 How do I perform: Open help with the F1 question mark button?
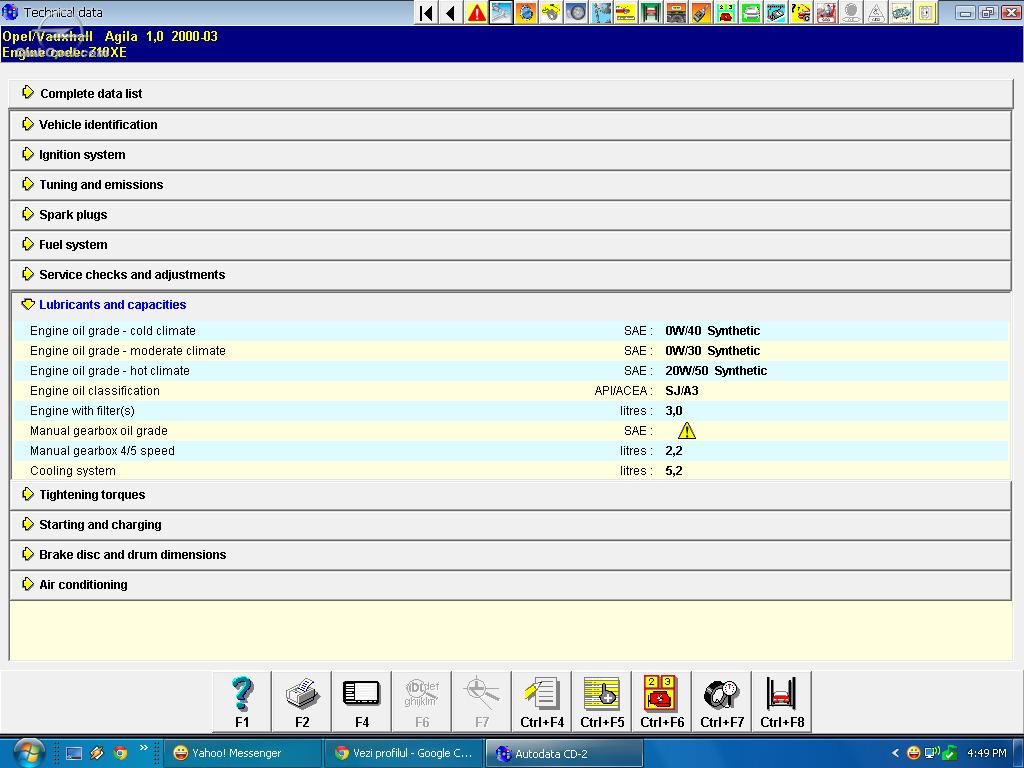242,701
